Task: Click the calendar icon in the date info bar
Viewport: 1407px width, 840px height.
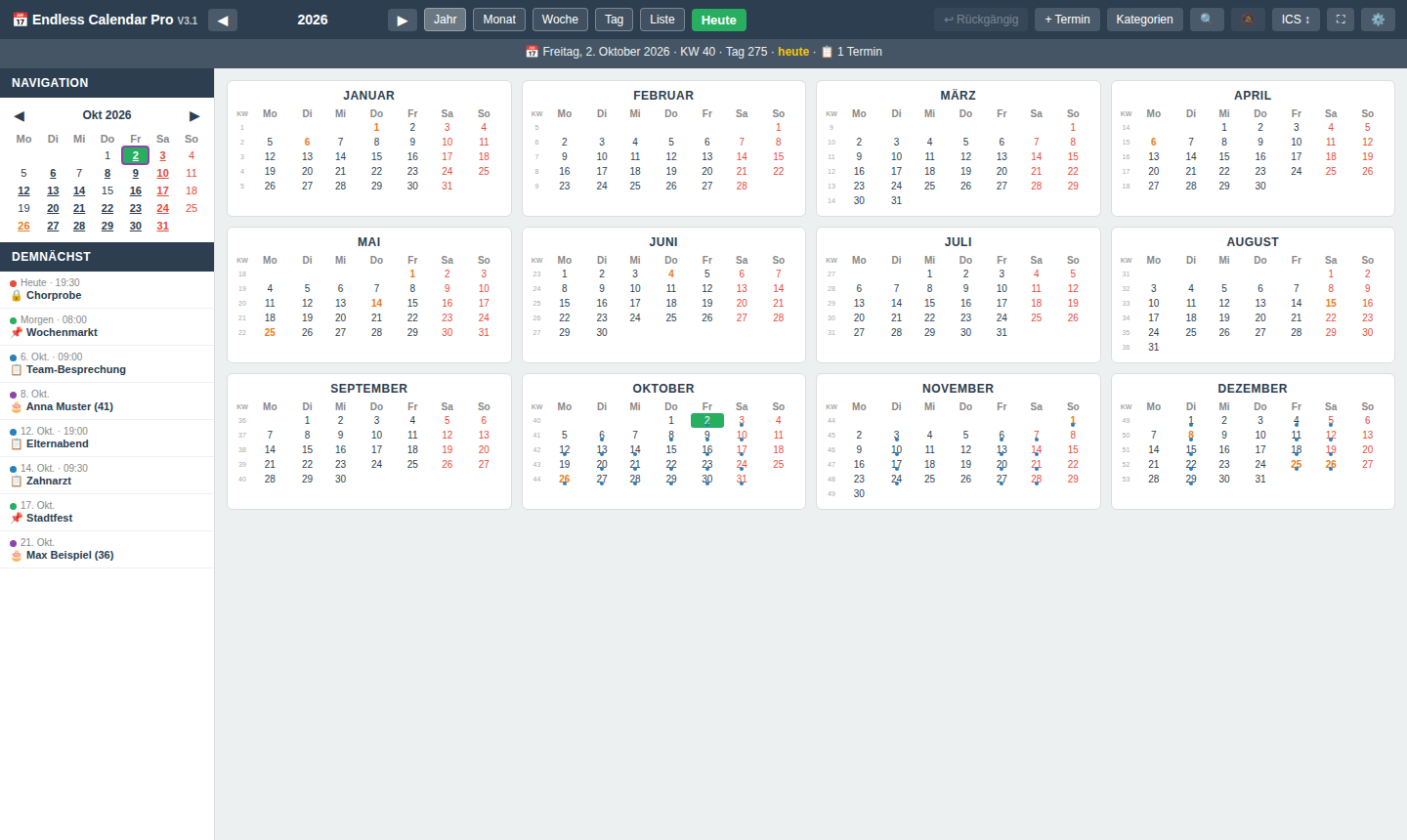Action: tap(532, 52)
